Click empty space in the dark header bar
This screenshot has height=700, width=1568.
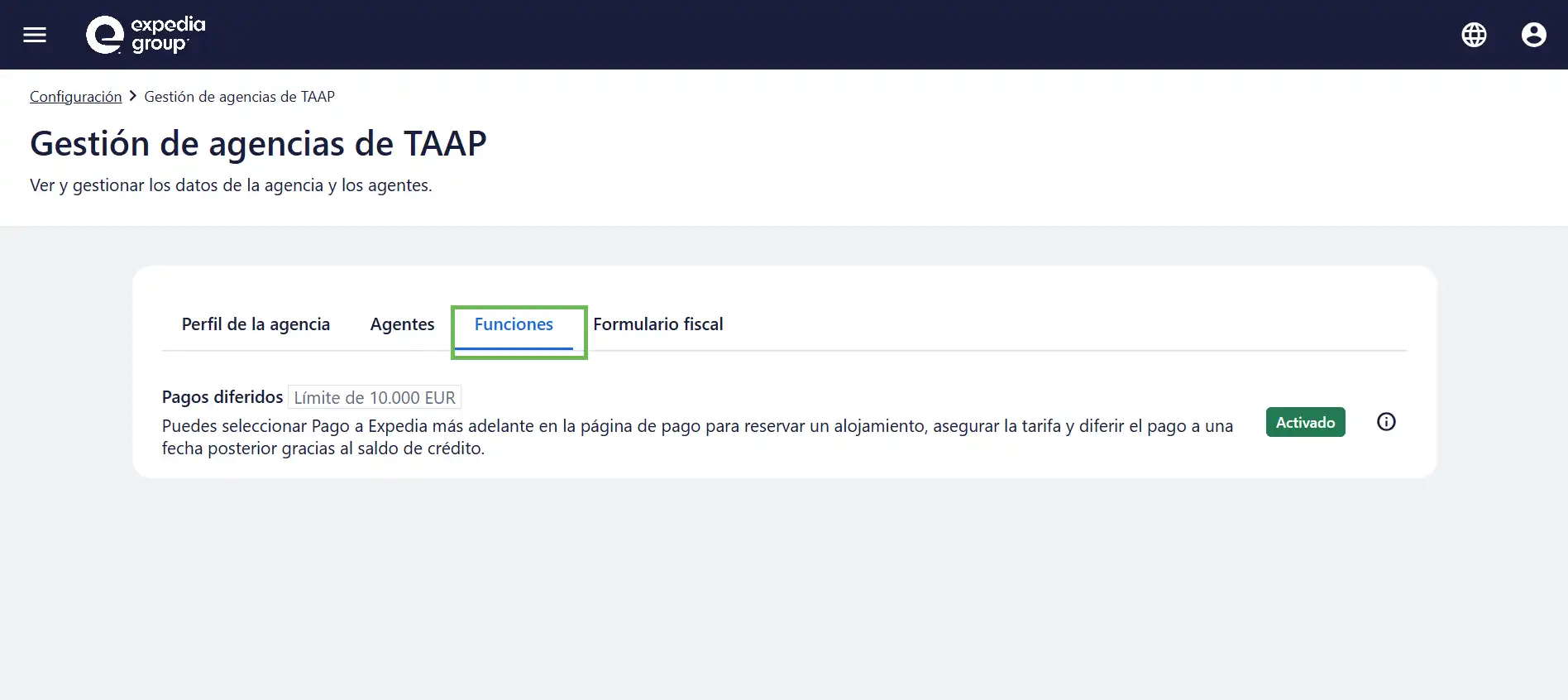click(827, 35)
